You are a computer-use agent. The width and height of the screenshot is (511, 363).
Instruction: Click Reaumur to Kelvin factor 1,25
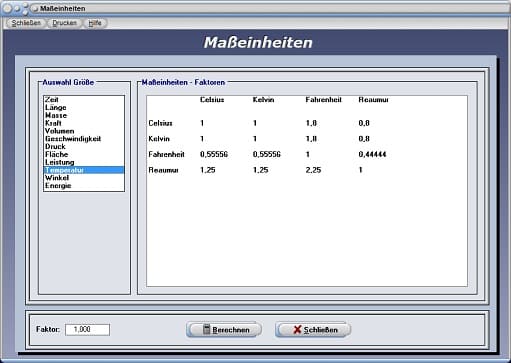point(260,170)
